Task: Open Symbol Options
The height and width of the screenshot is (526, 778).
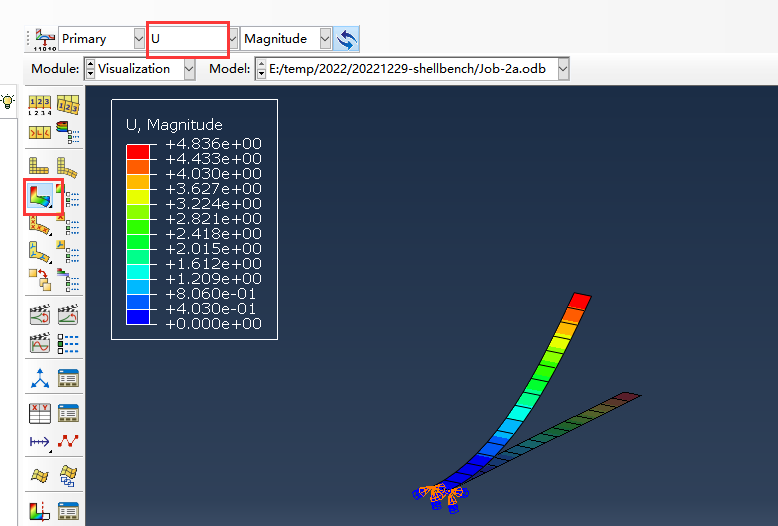Action: [x=68, y=225]
